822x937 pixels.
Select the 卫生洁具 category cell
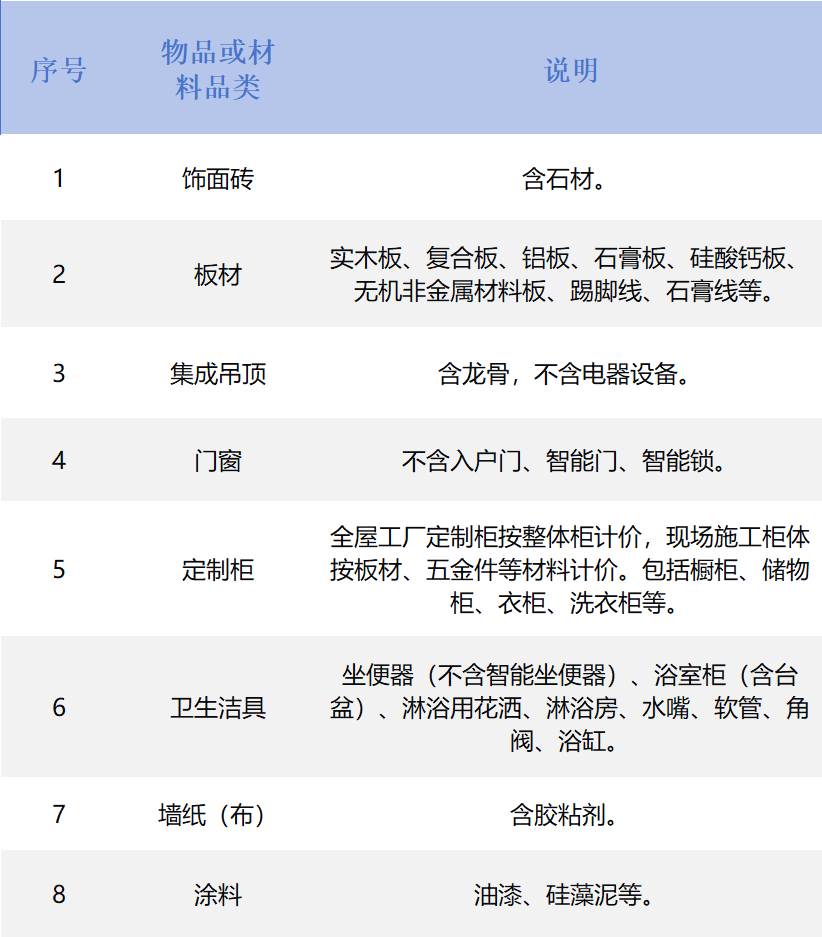(218, 708)
